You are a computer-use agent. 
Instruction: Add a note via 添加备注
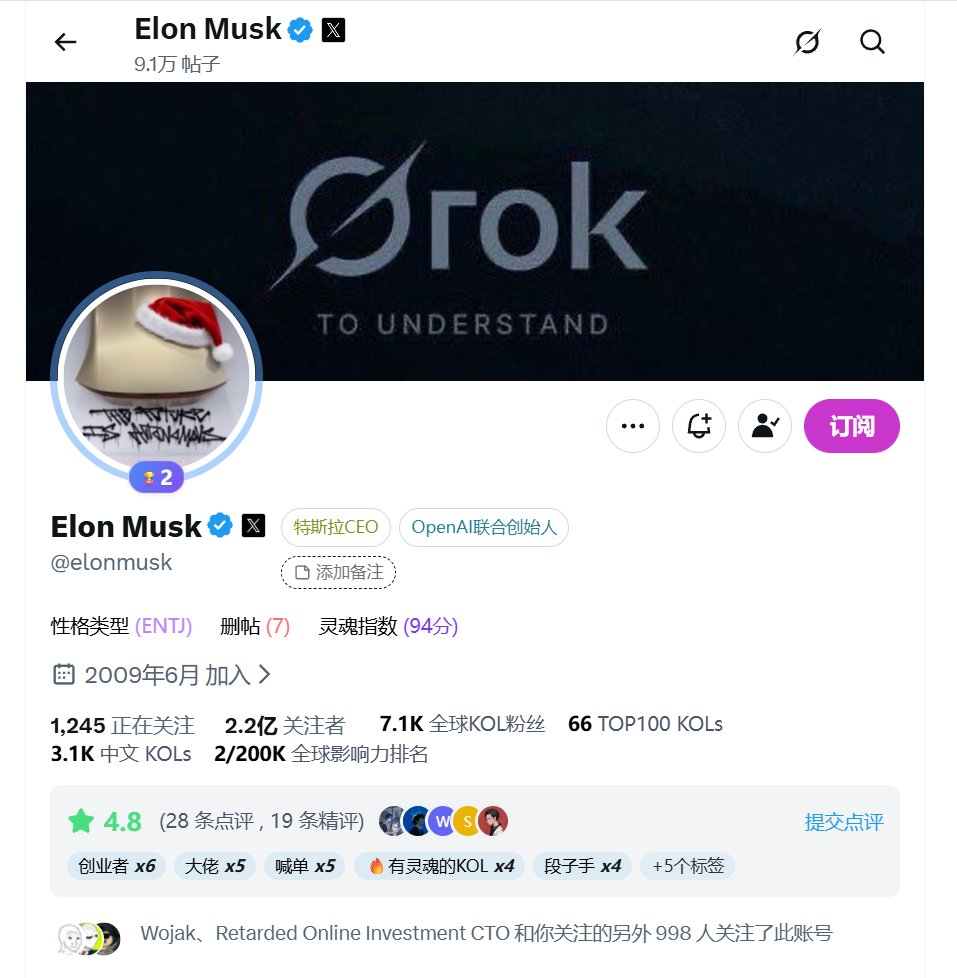[x=338, y=572]
